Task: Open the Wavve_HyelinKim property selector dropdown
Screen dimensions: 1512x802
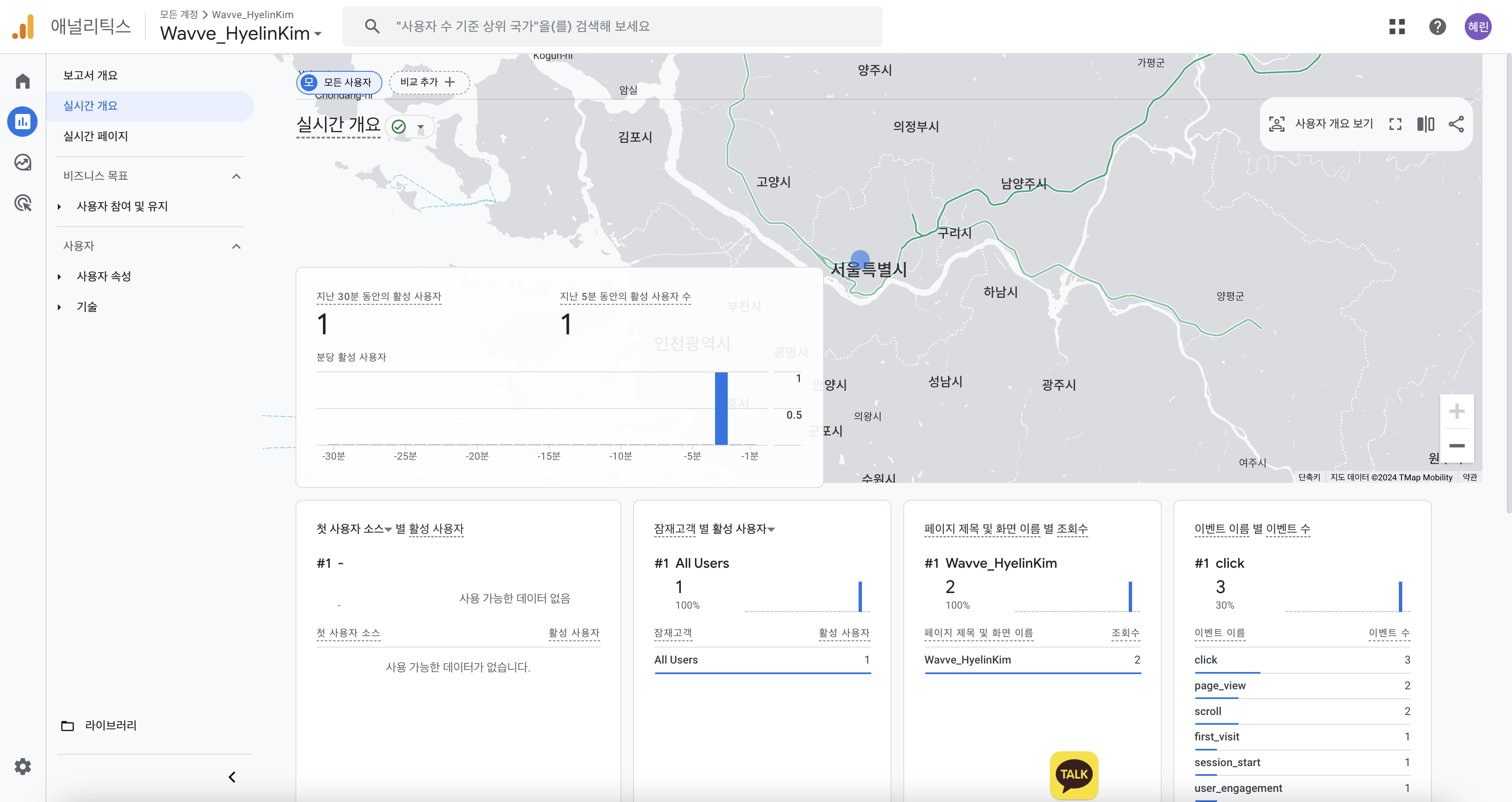Action: click(x=241, y=33)
